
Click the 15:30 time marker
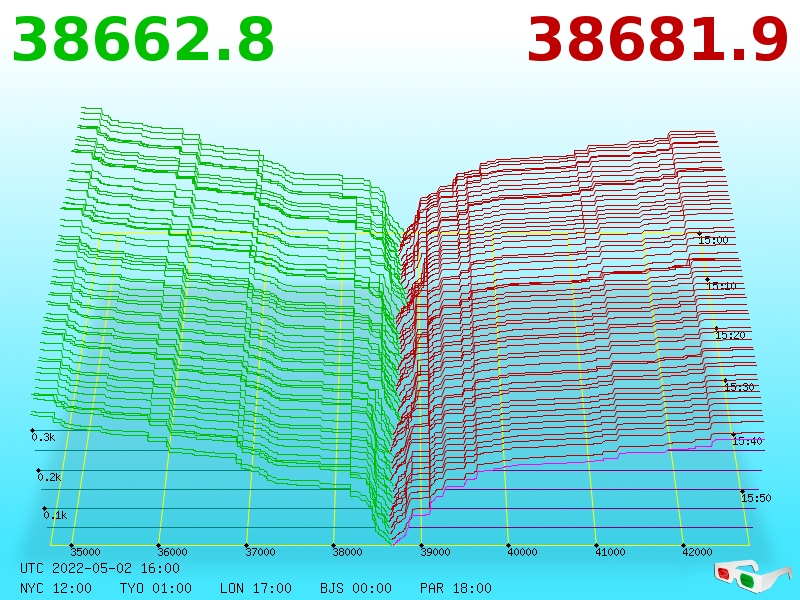pyautogui.click(x=739, y=387)
